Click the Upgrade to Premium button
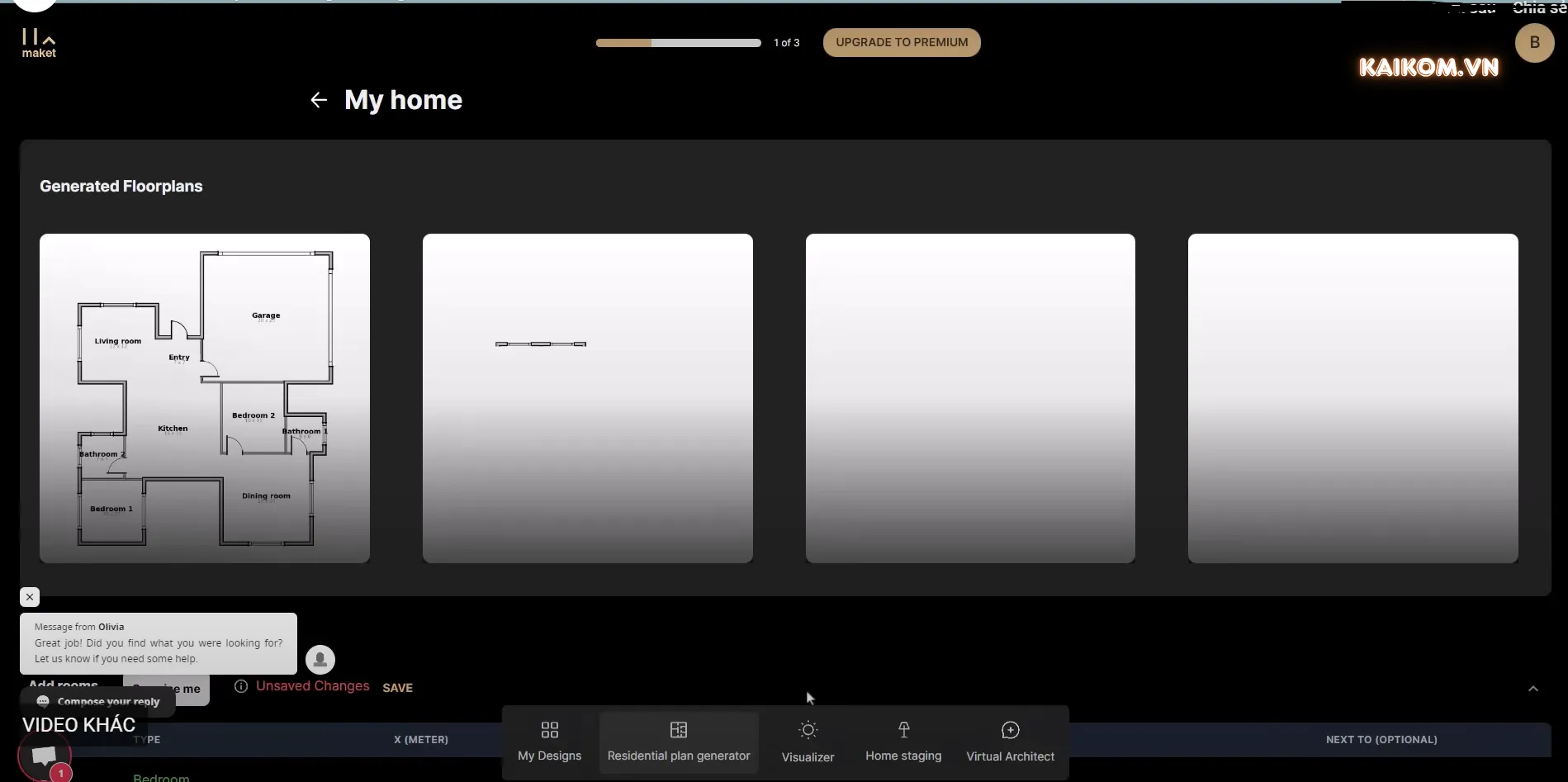Screen dimensions: 1568x782 tap(902, 43)
